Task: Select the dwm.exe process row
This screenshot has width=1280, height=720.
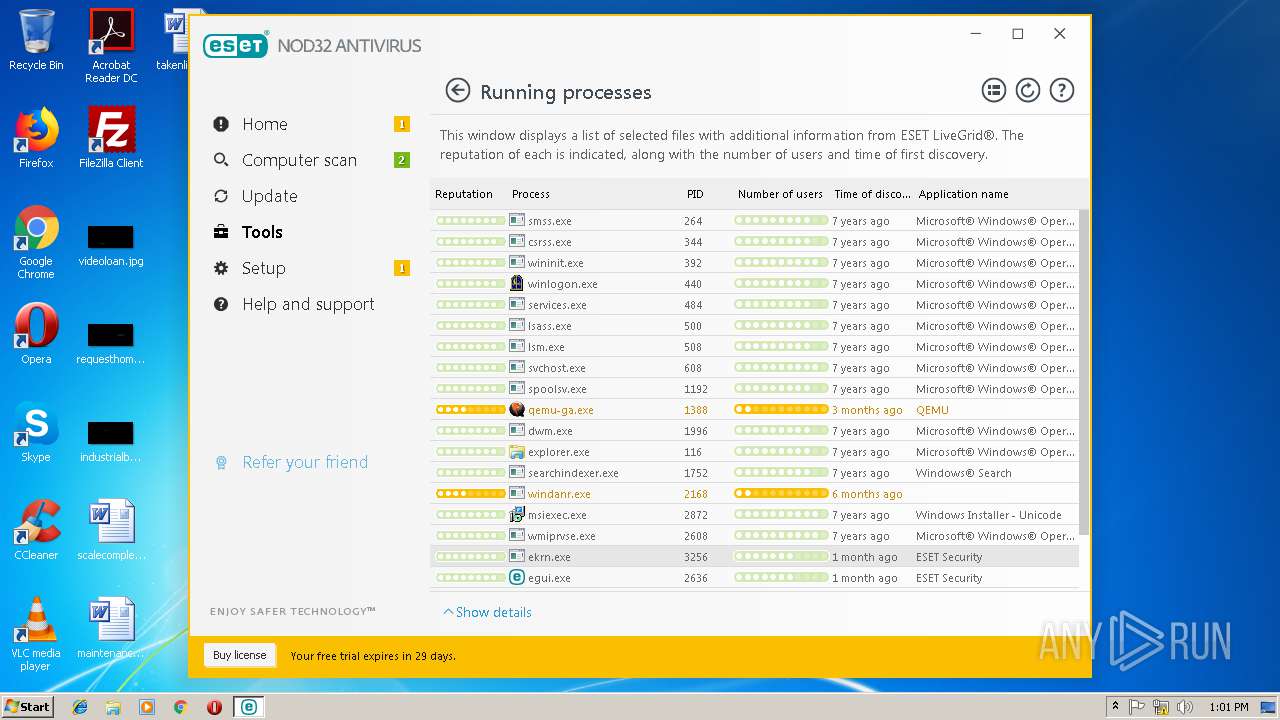Action: tap(755, 431)
